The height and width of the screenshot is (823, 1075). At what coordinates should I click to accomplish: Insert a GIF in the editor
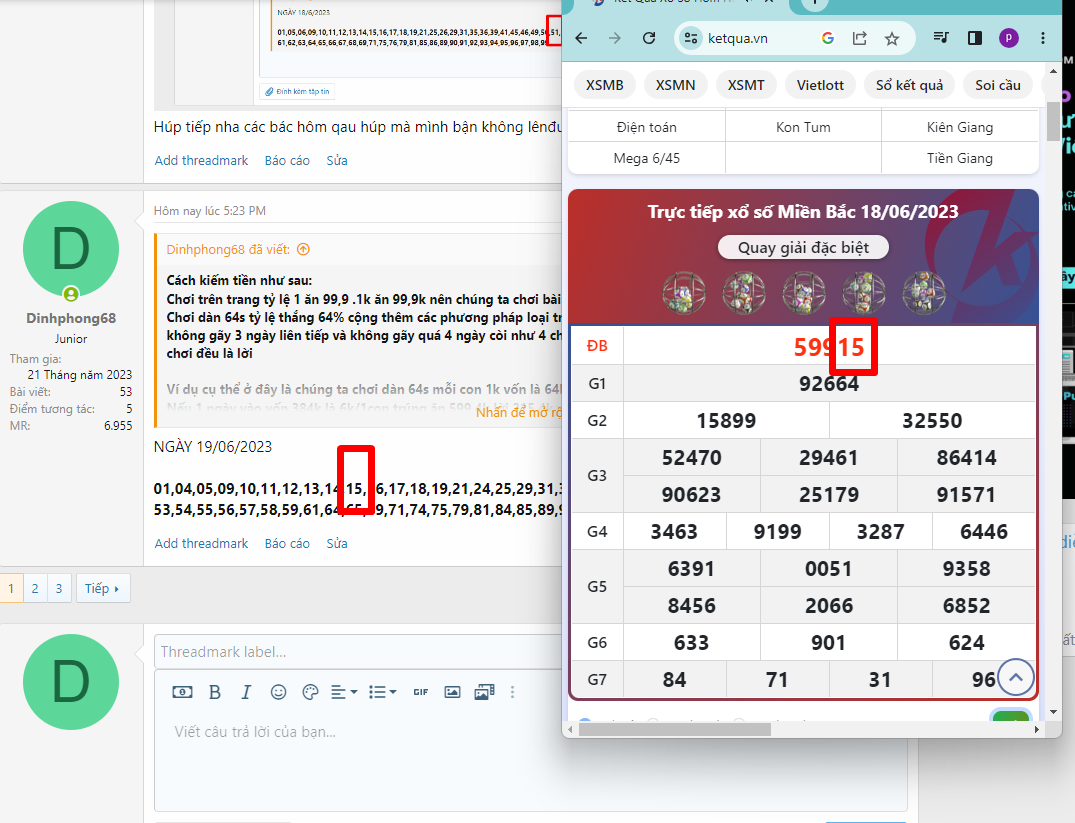click(x=421, y=692)
